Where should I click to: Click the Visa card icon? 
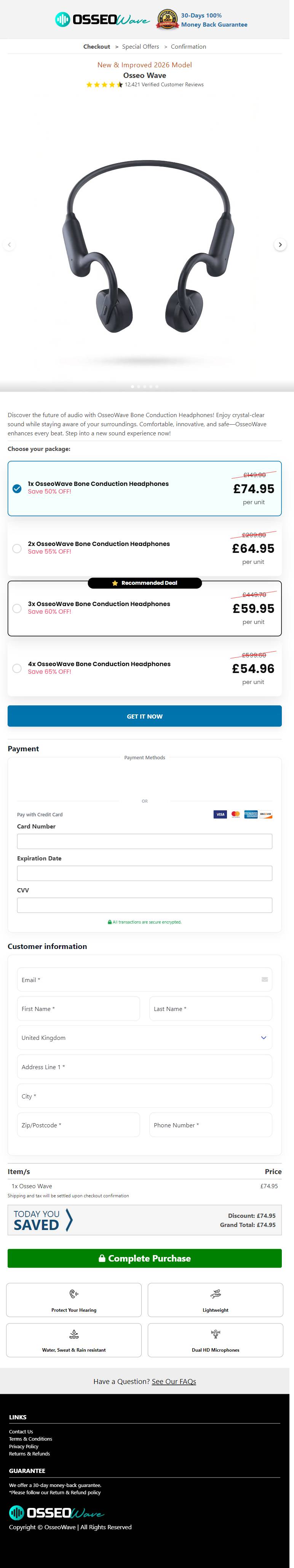point(220,814)
